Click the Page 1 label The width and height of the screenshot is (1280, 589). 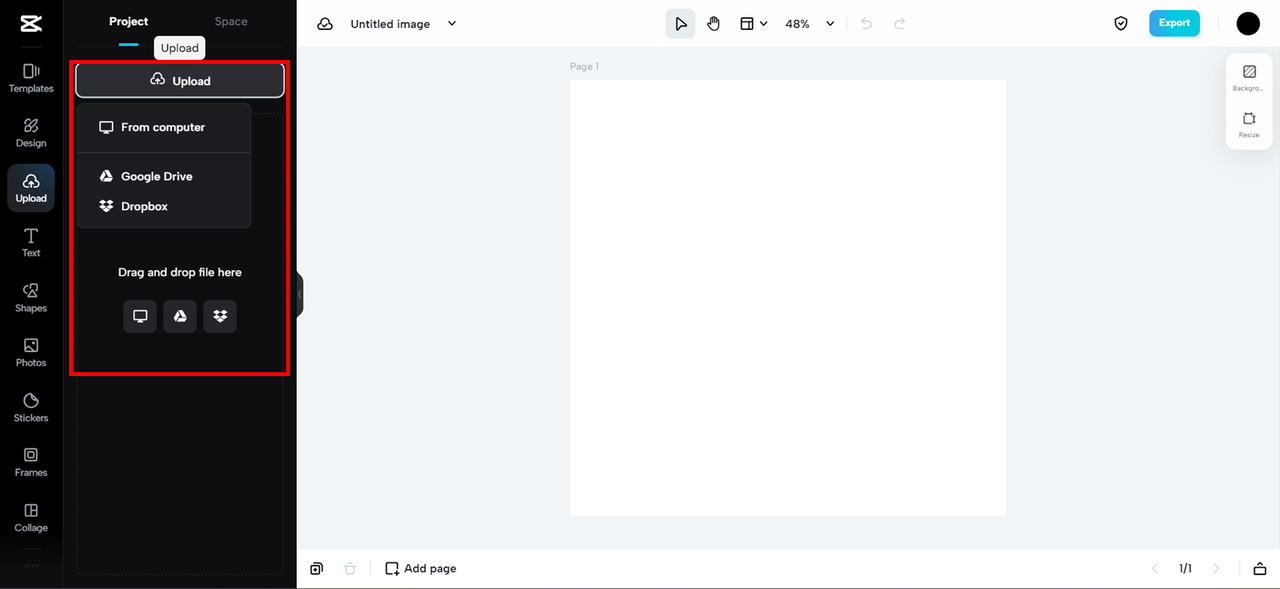point(584,67)
